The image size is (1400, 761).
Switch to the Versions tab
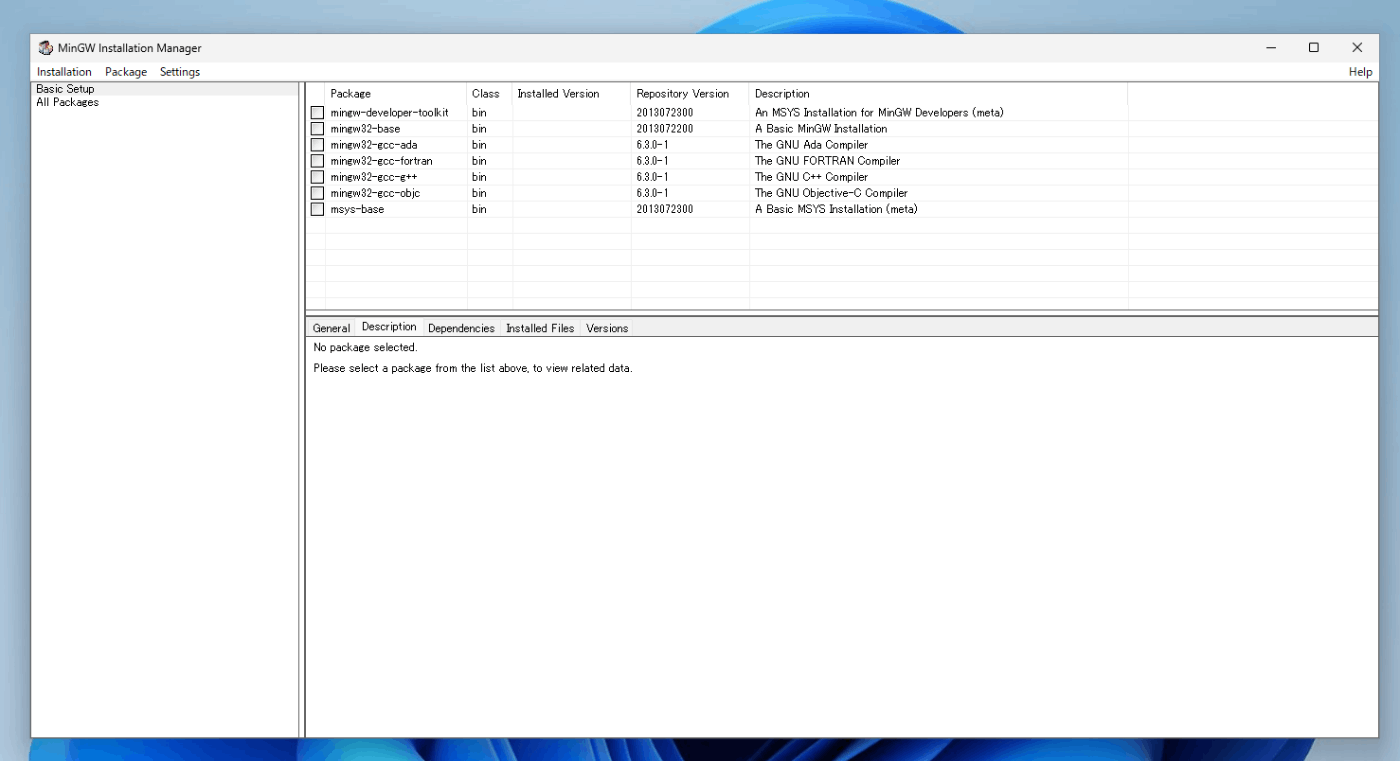pos(607,328)
